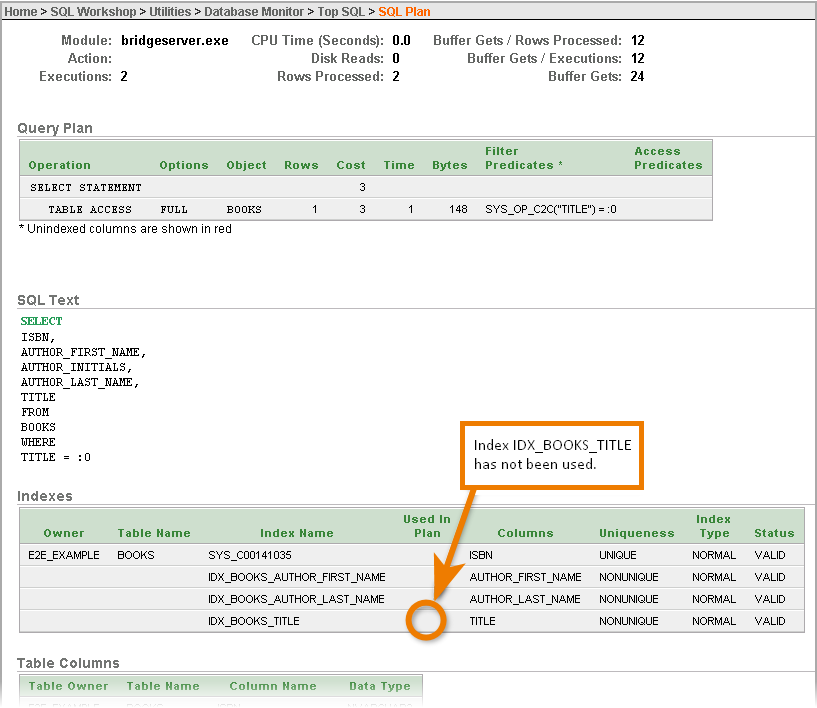Go to Utilities in the breadcrumb
The width and height of the screenshot is (817, 708).
pyautogui.click(x=170, y=12)
